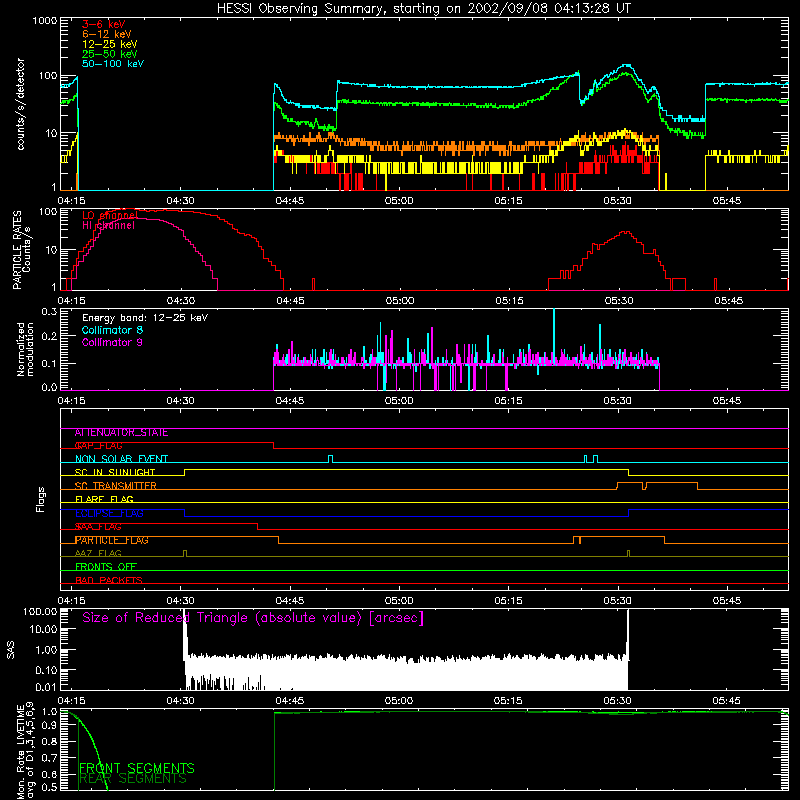Click the ATTENUATOR_STATE flag label
Screen dimensions: 800x800
[x=121, y=433]
